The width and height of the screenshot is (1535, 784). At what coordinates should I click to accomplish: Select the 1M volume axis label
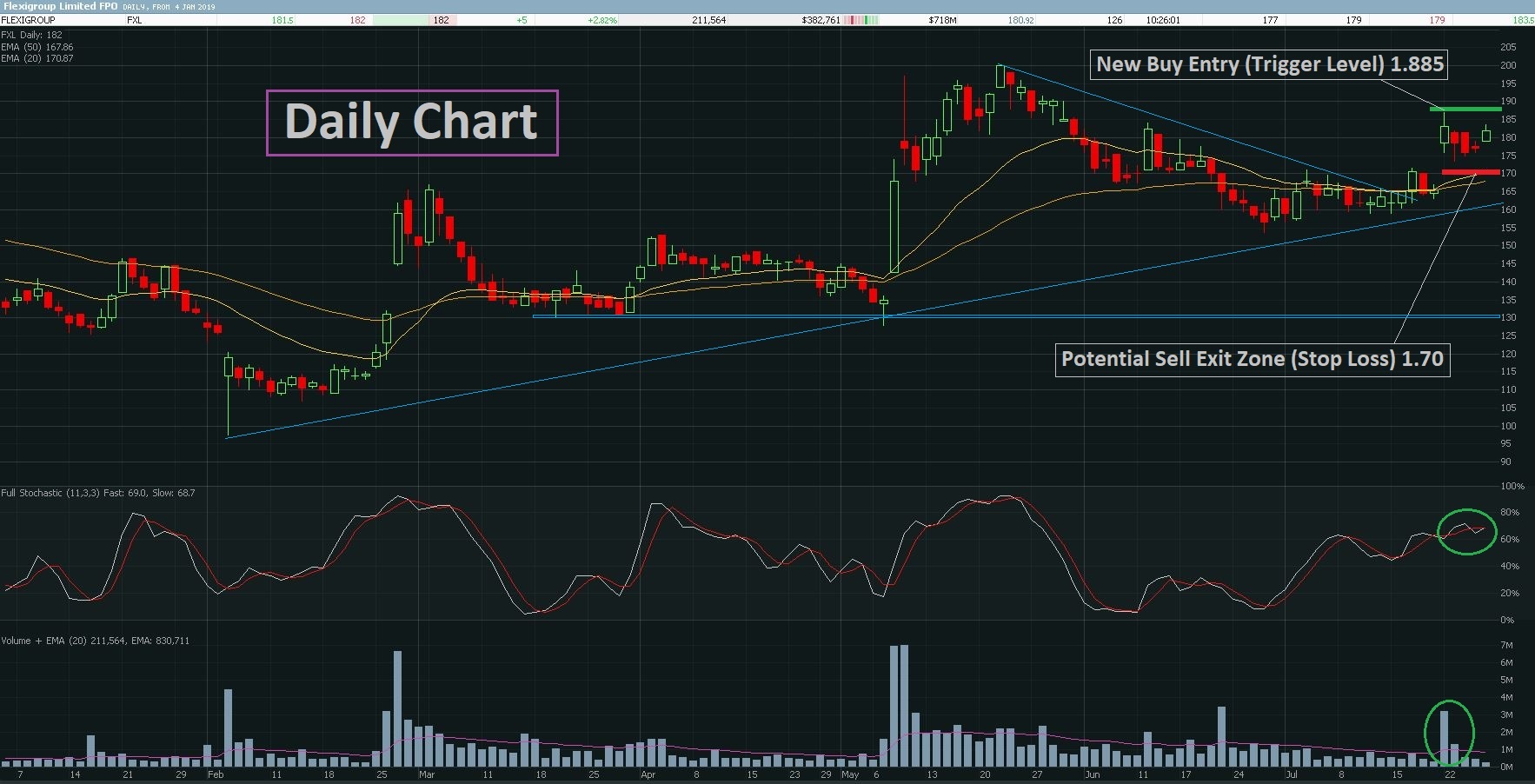[x=1507, y=749]
